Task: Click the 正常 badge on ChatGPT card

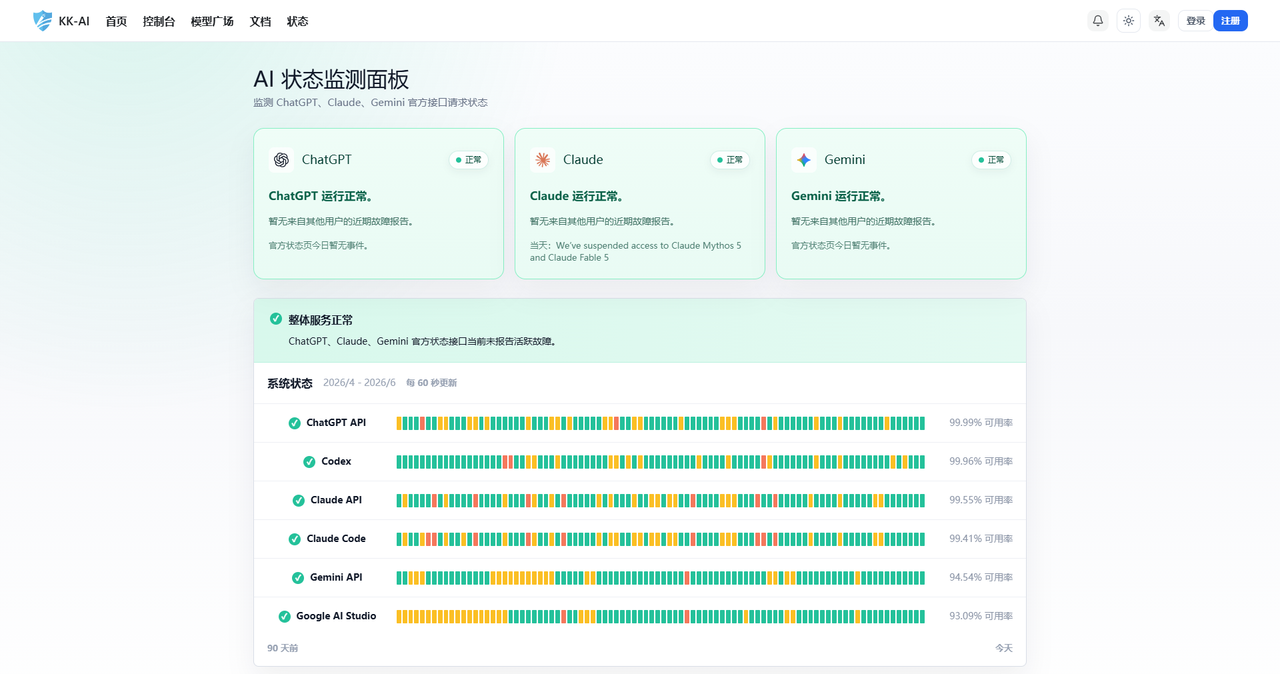Action: coord(468,160)
